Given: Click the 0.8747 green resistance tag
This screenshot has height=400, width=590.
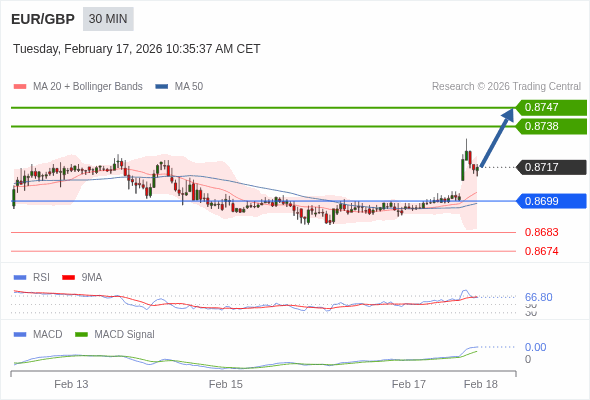Looking at the screenshot, I should pyautogui.click(x=551, y=108).
